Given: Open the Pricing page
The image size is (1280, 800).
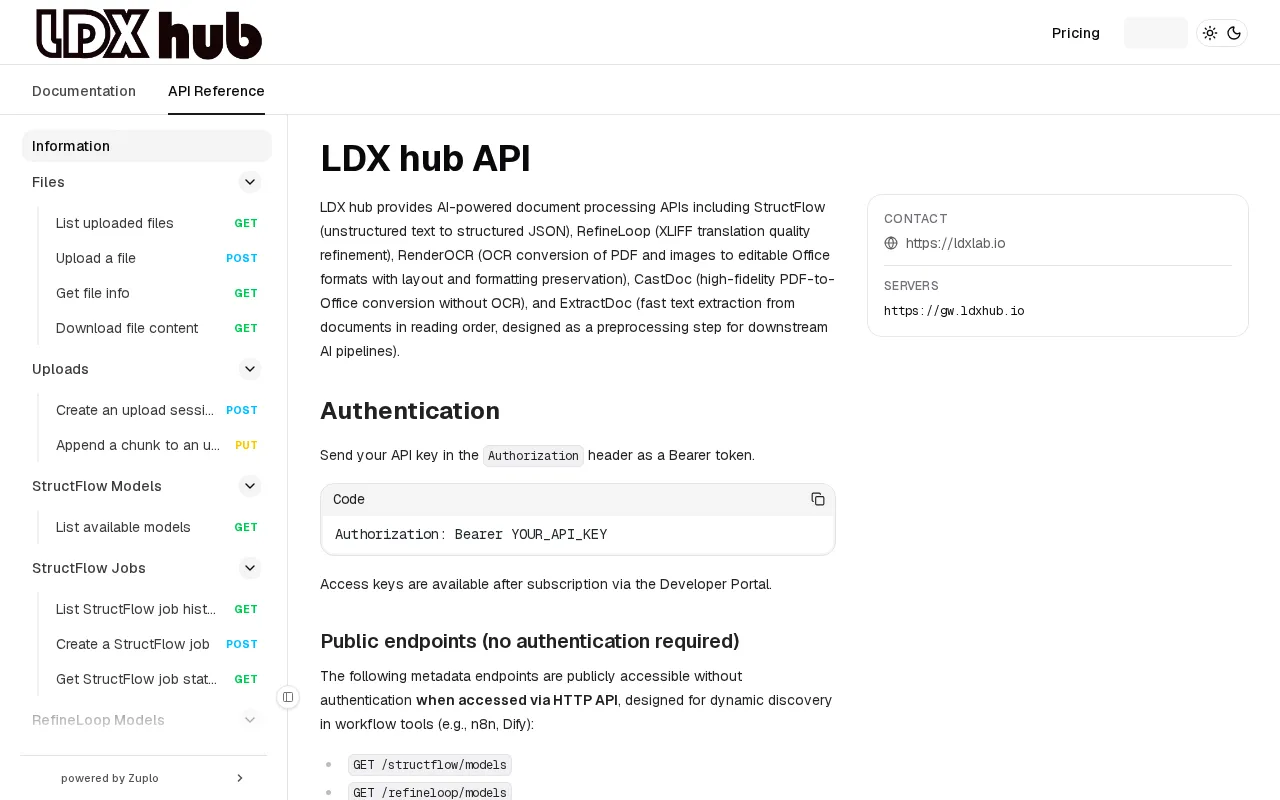Looking at the screenshot, I should point(1076,33).
